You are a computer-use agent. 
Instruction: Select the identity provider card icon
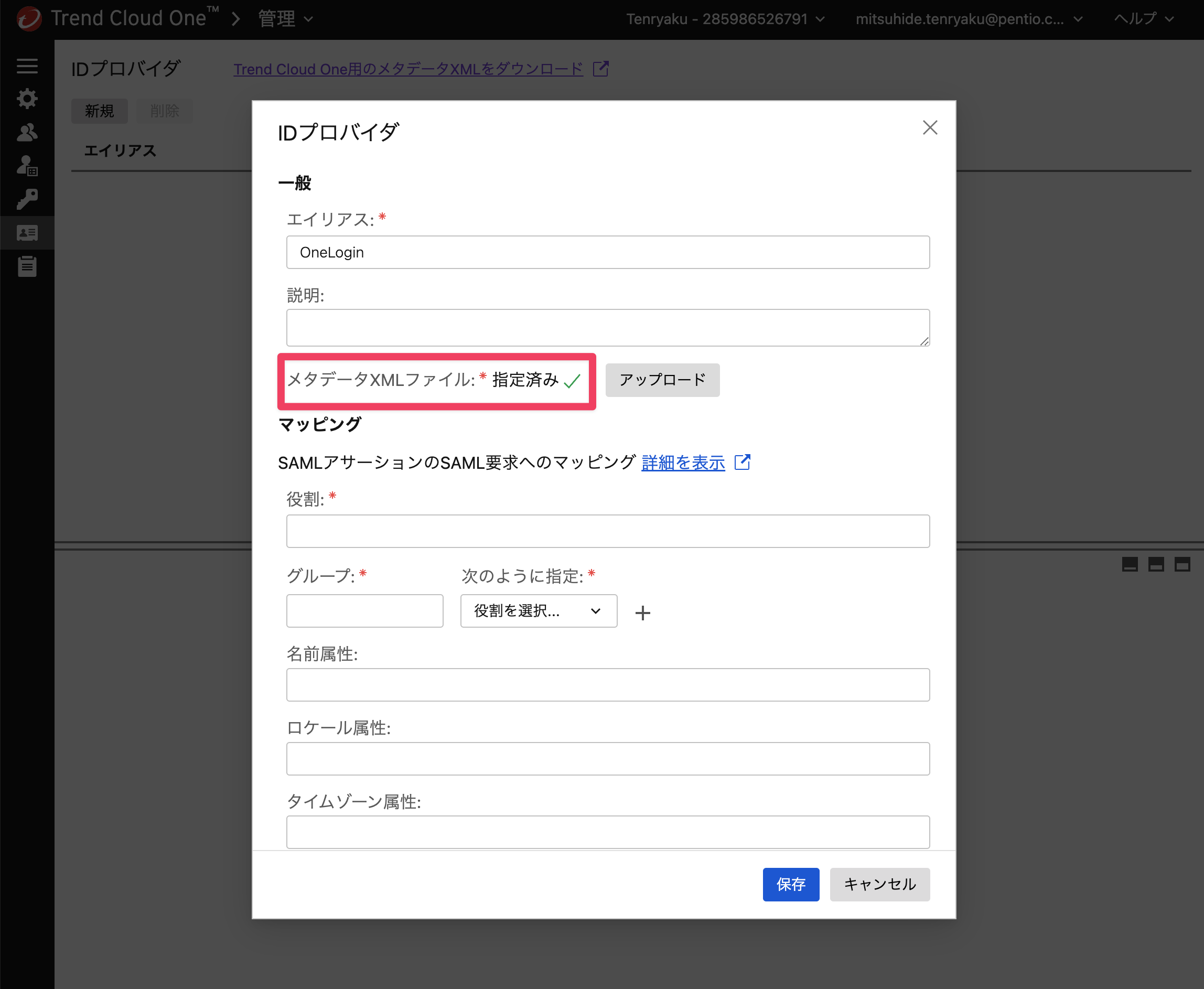pos(27,232)
